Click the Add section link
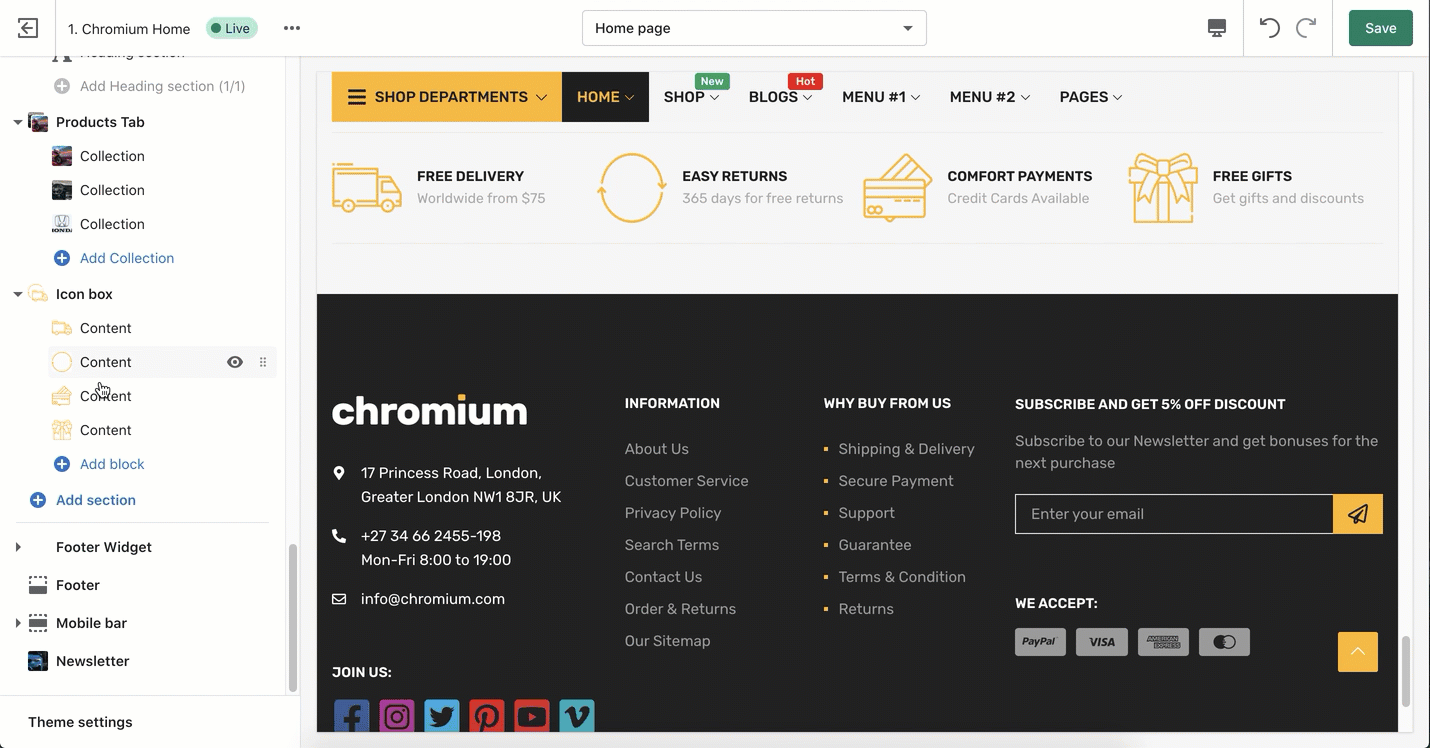 click(96, 500)
